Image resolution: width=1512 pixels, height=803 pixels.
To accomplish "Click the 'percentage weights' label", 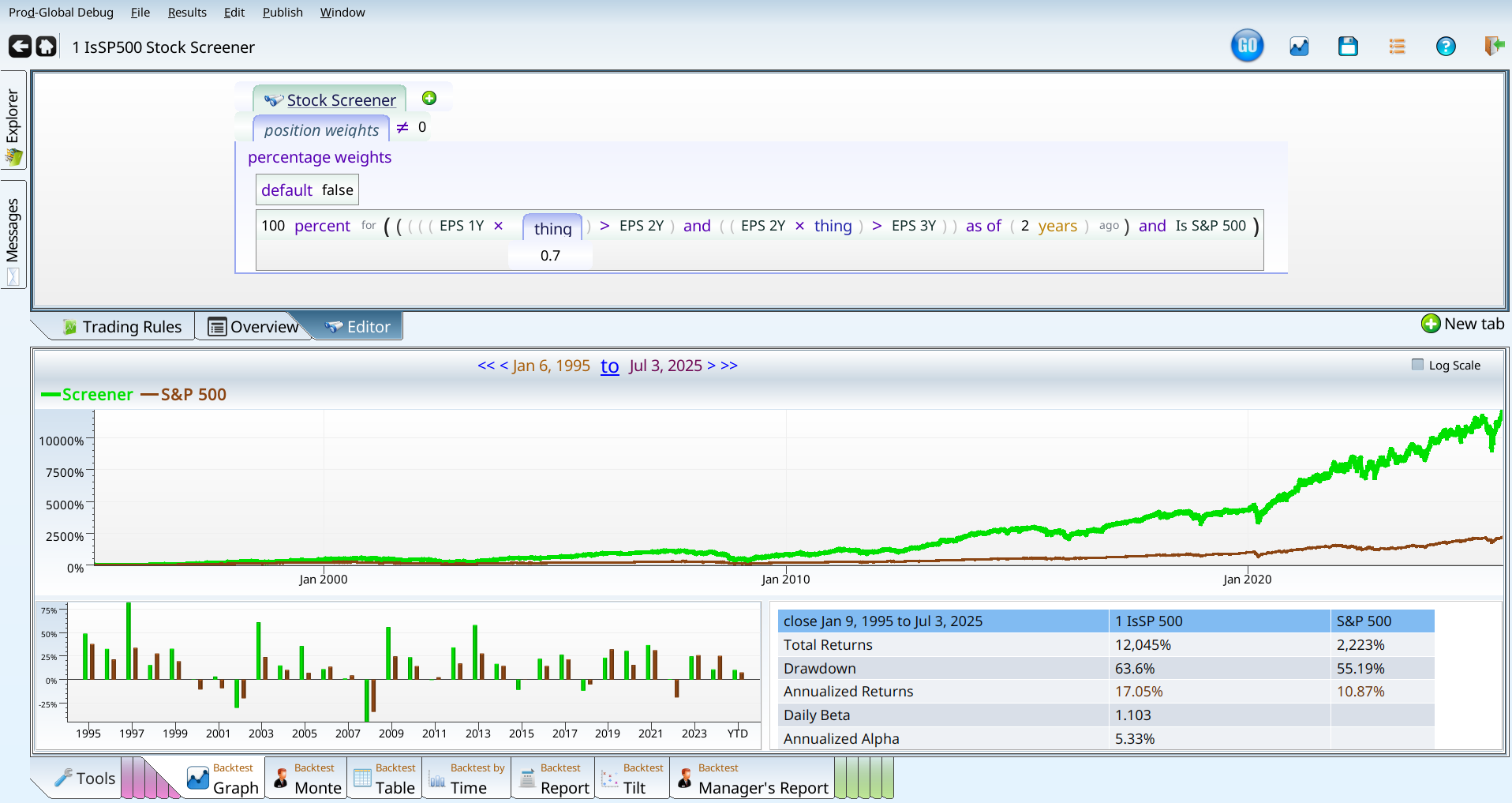I will (x=320, y=157).
